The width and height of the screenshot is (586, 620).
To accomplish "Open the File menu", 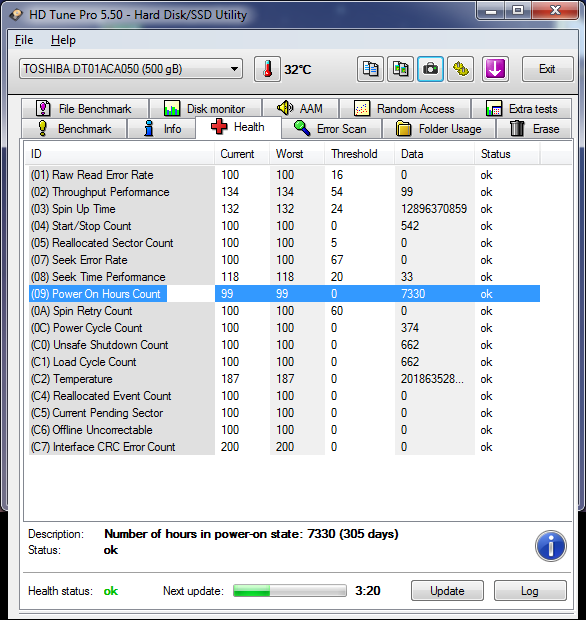I will 24,40.
